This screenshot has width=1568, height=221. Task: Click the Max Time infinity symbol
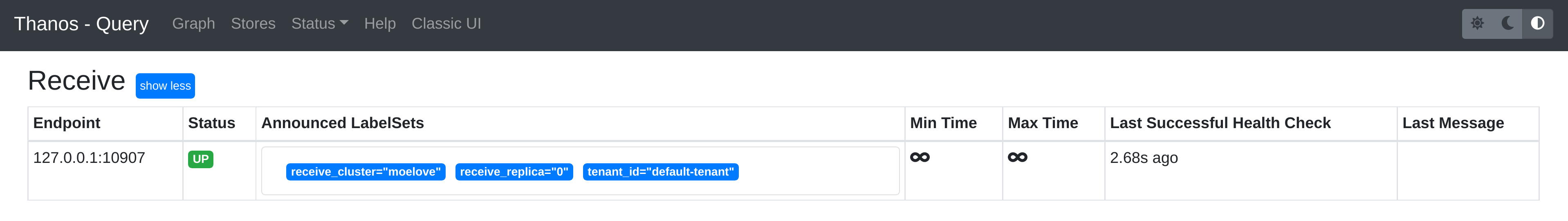tap(1017, 158)
